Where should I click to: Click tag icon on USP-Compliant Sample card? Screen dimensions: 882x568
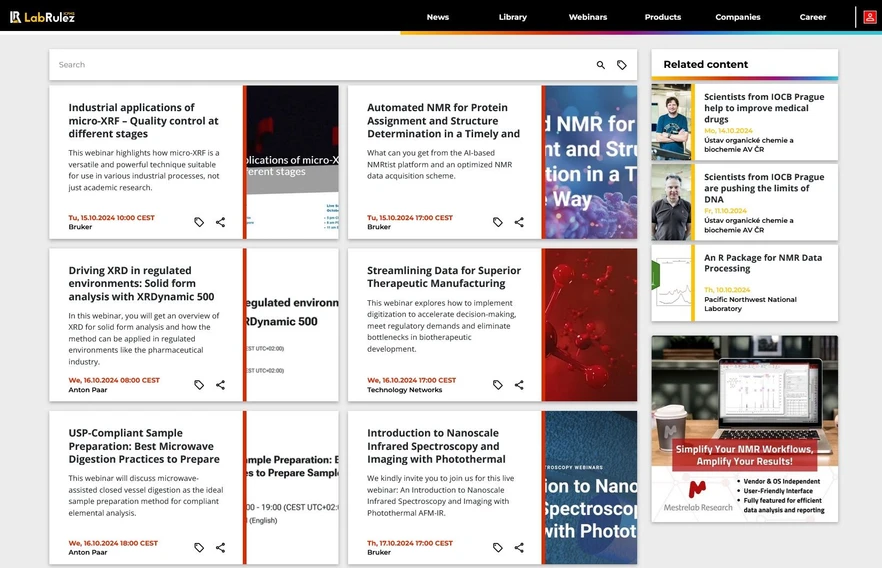(x=199, y=547)
